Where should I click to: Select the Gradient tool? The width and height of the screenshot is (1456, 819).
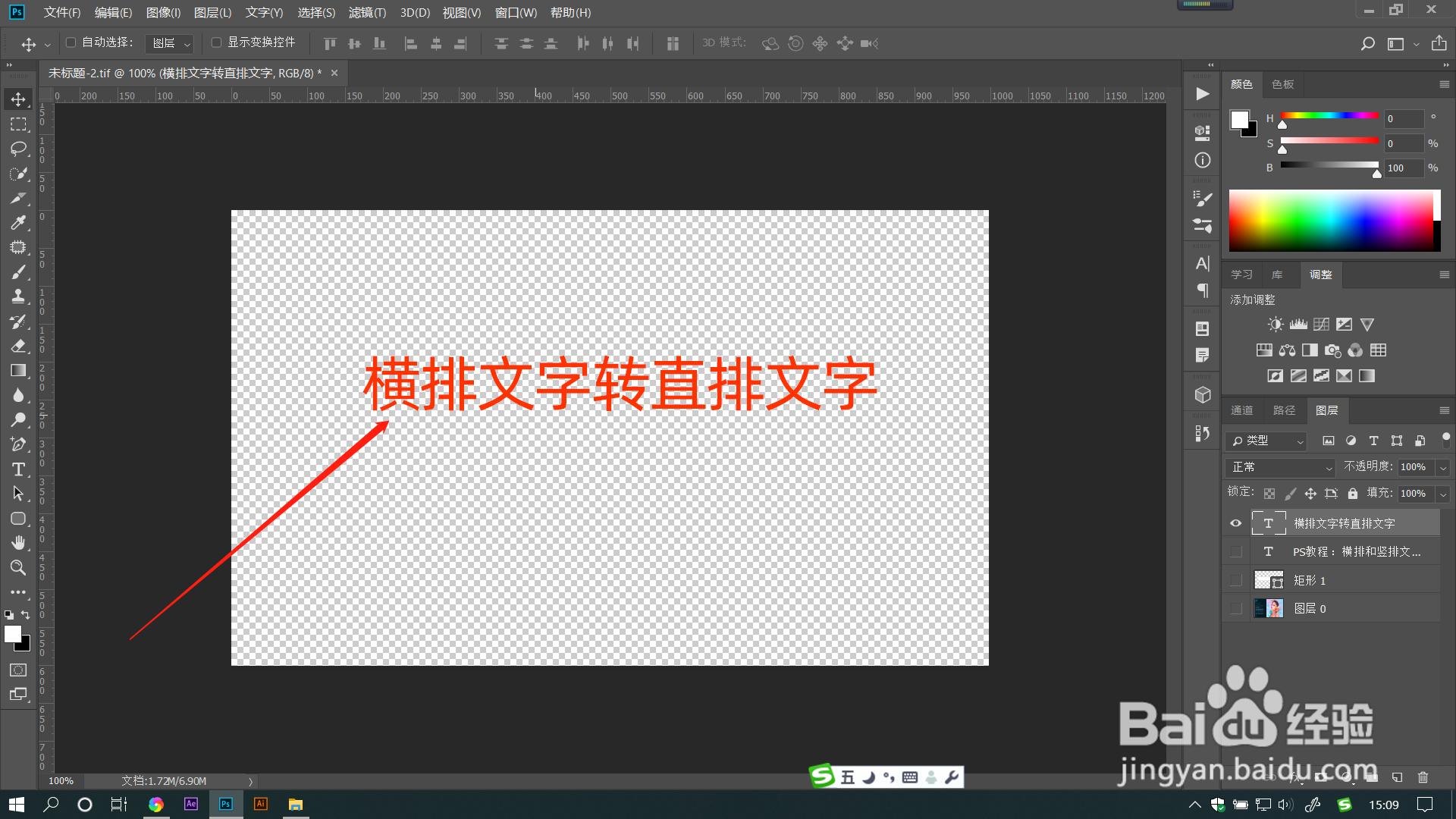18,371
